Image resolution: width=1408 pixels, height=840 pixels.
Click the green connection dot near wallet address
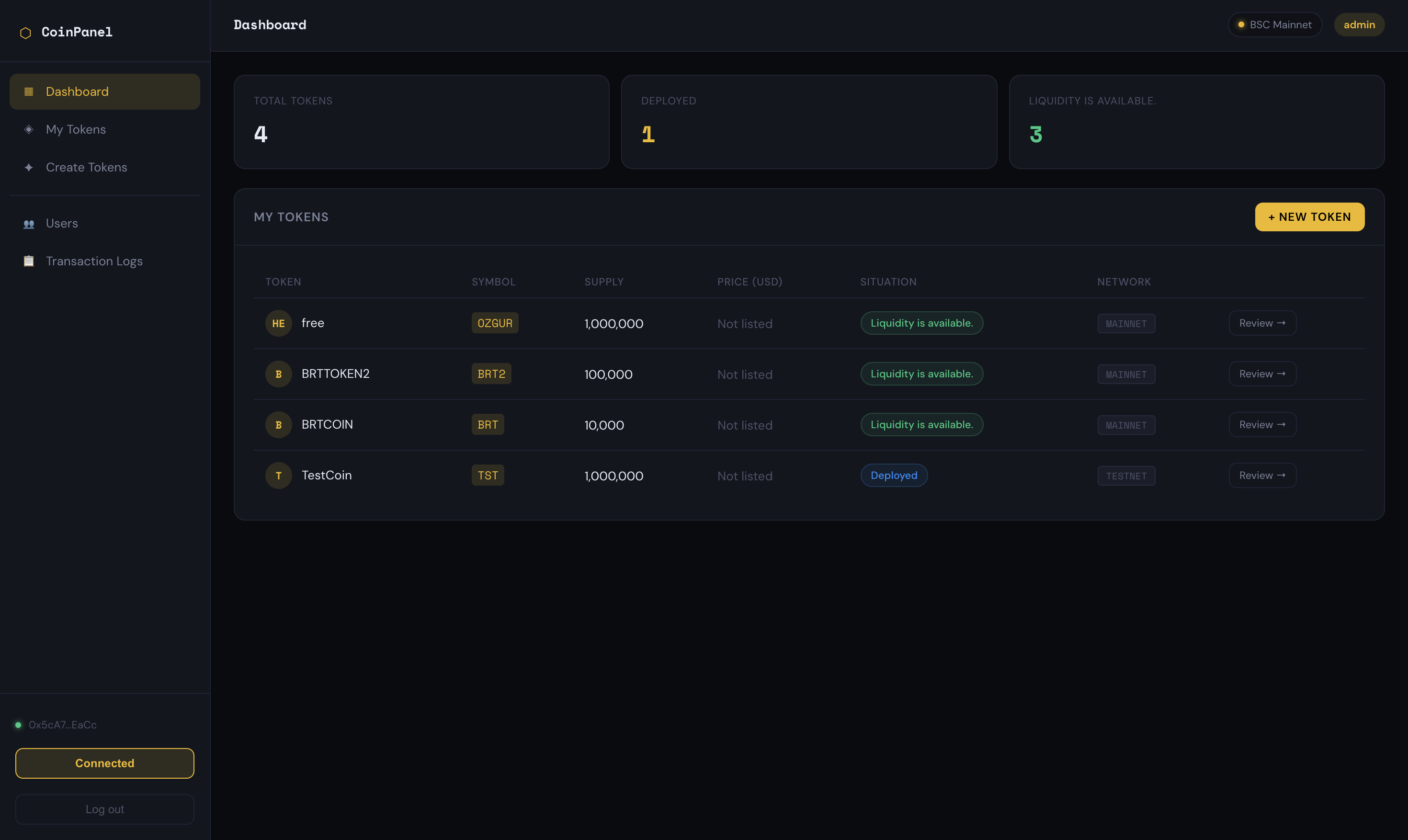point(18,725)
